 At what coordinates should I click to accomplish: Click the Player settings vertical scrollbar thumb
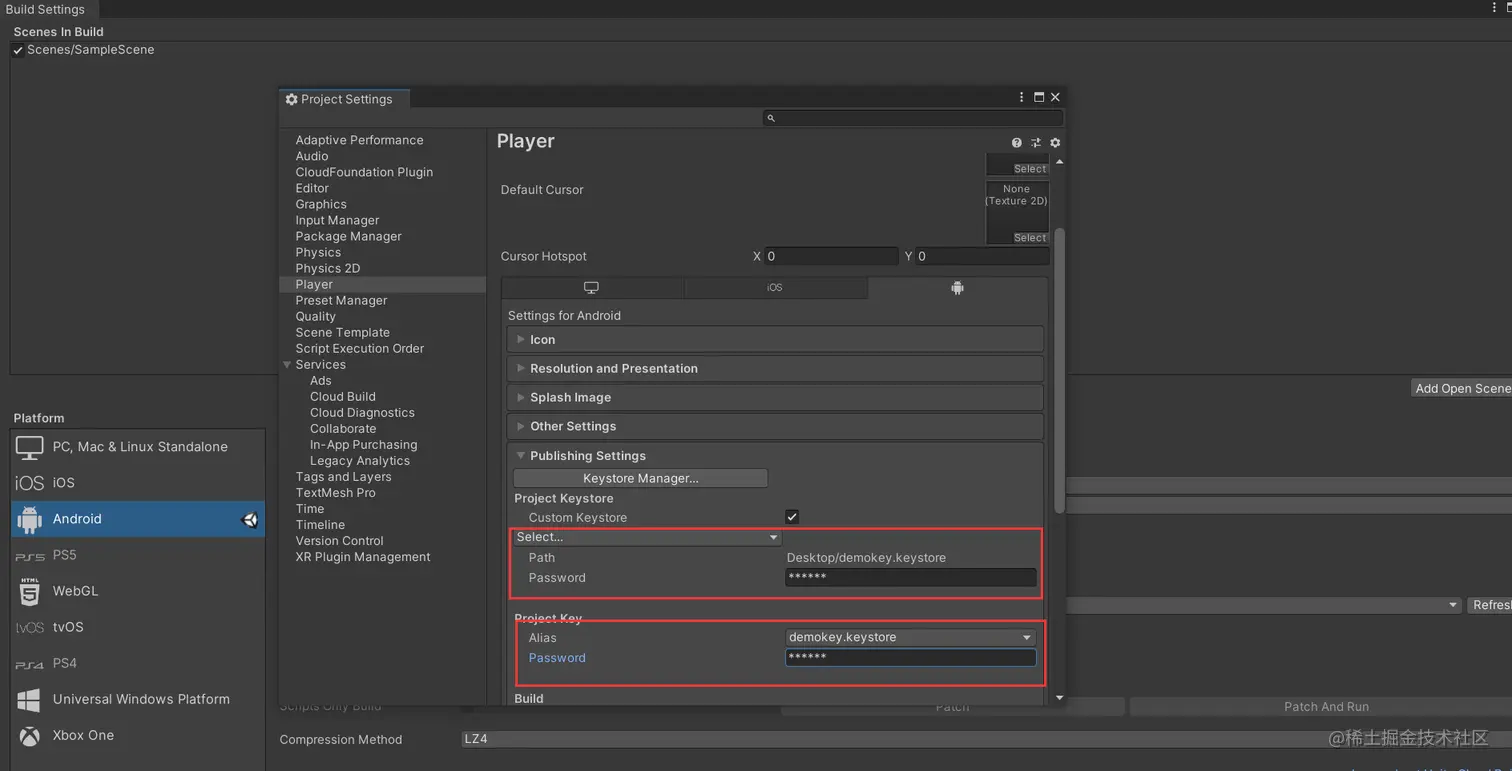point(1059,370)
